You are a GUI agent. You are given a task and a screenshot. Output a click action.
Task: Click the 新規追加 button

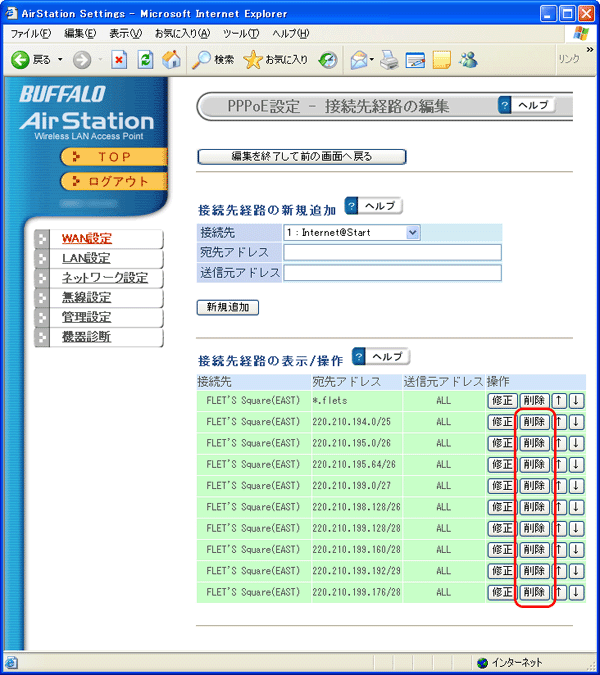pyautogui.click(x=228, y=307)
